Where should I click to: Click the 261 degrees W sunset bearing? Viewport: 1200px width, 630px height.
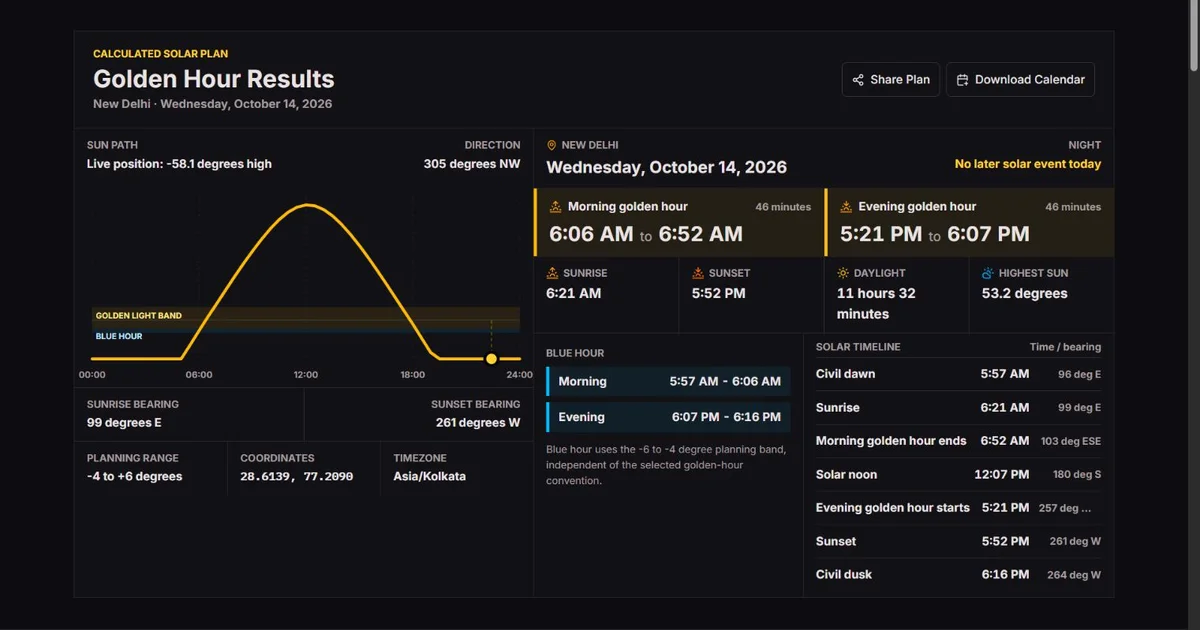[478, 423]
